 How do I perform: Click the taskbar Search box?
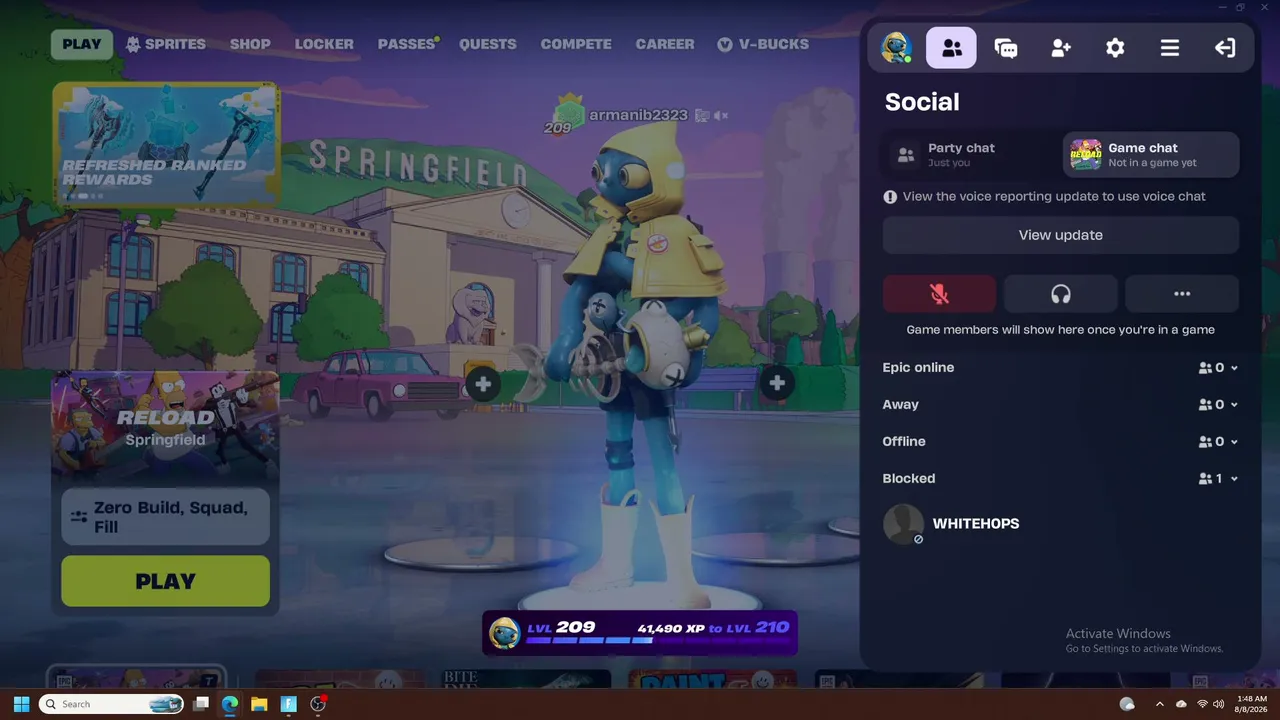tap(111, 704)
